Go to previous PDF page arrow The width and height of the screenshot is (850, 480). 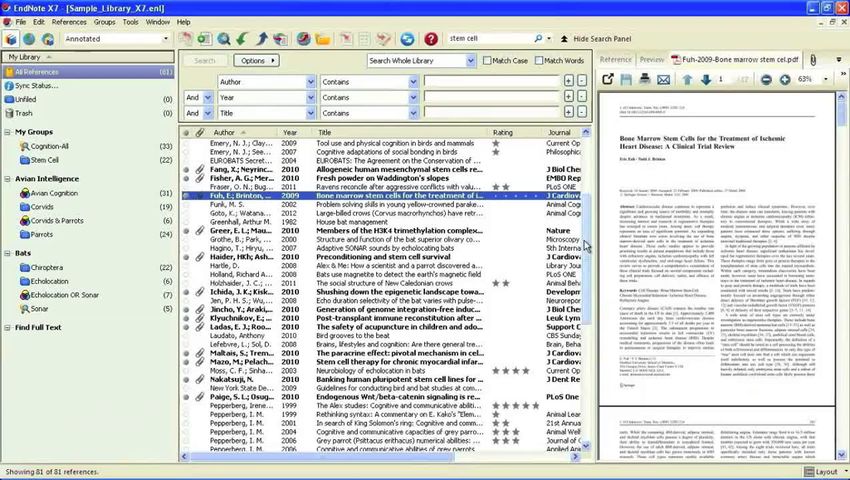pos(687,79)
